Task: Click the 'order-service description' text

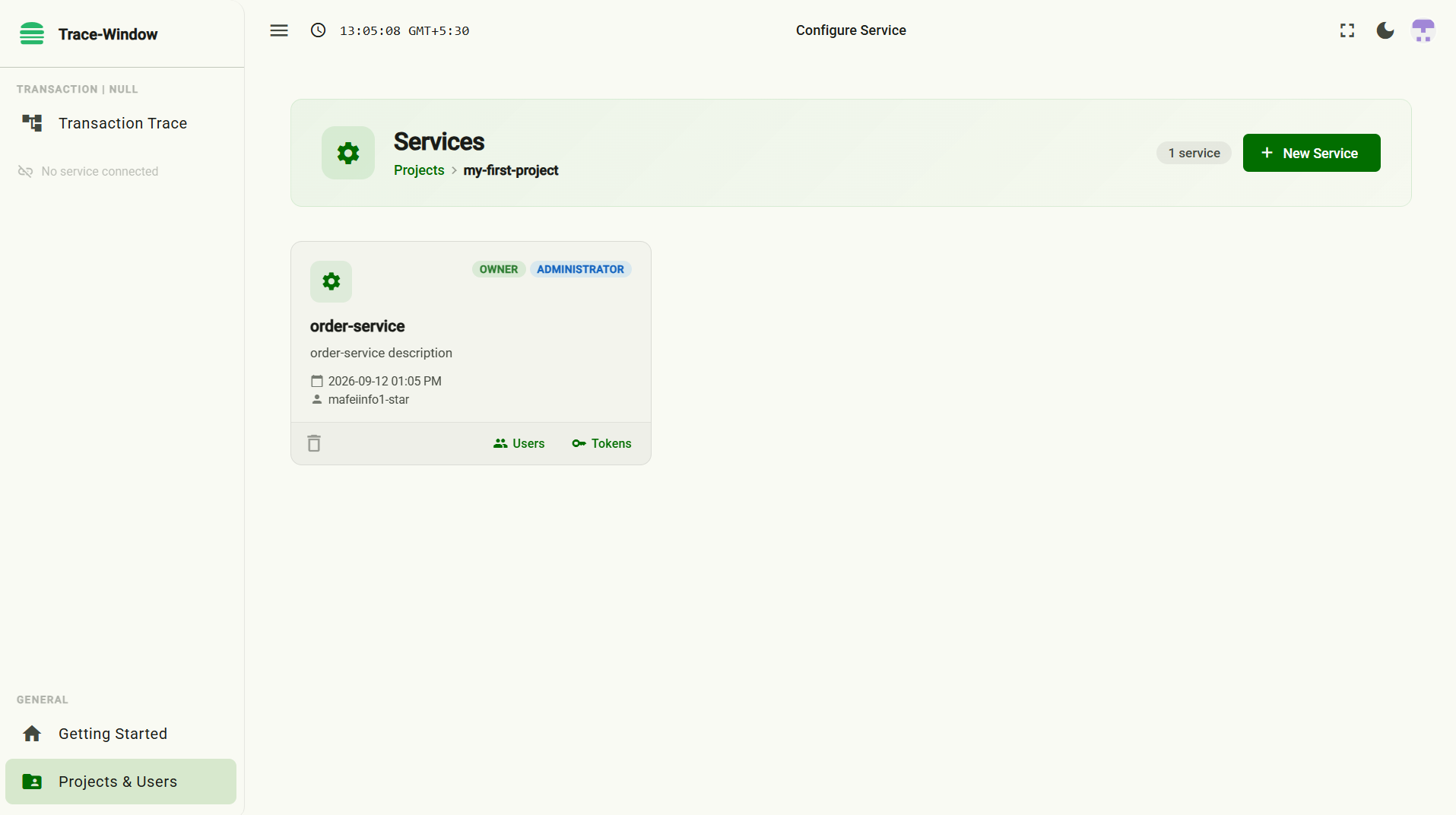Action: [381, 353]
